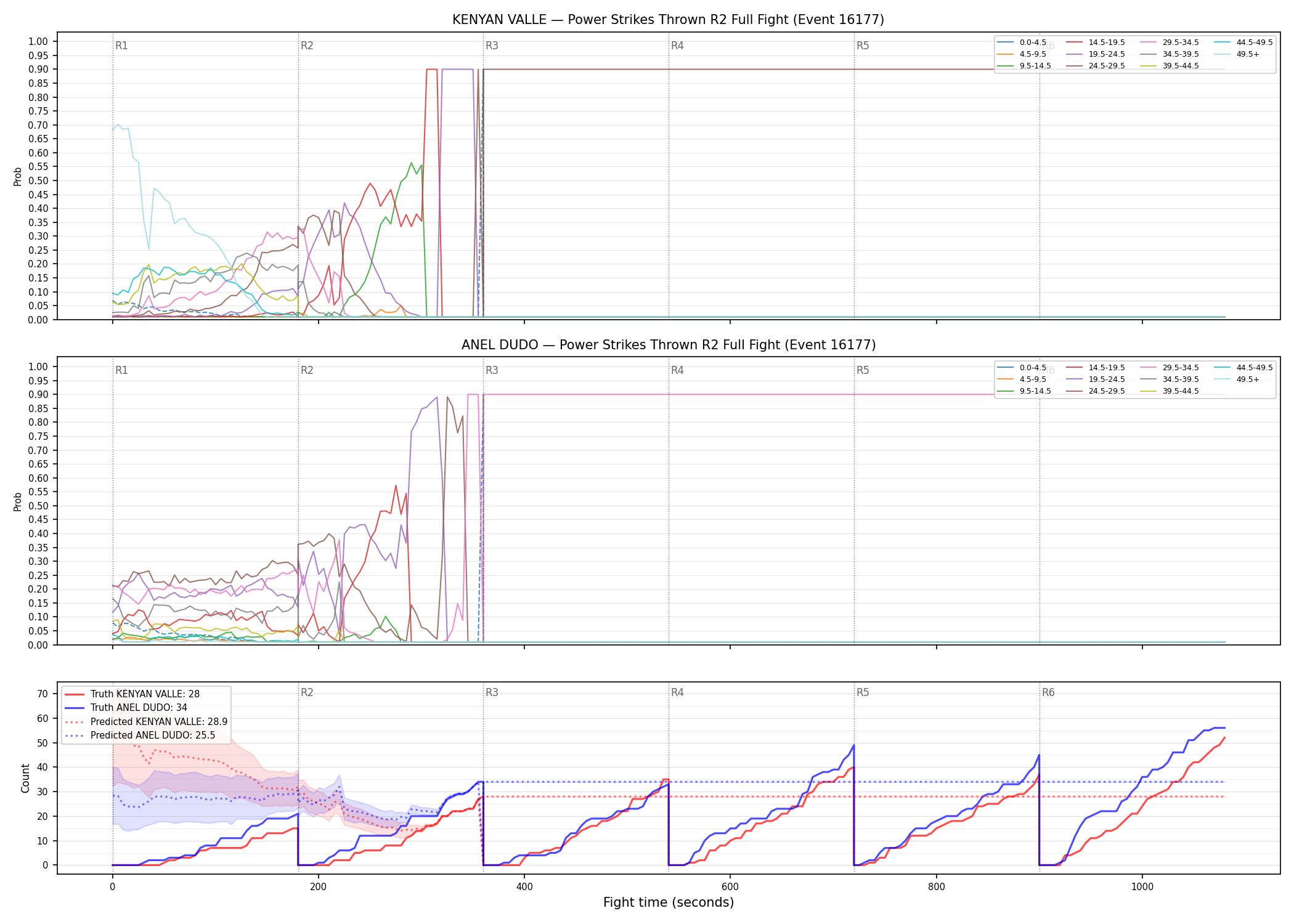Click R3 round label in KENYAN VALLE chart
The image size is (1294, 924).
[492, 46]
